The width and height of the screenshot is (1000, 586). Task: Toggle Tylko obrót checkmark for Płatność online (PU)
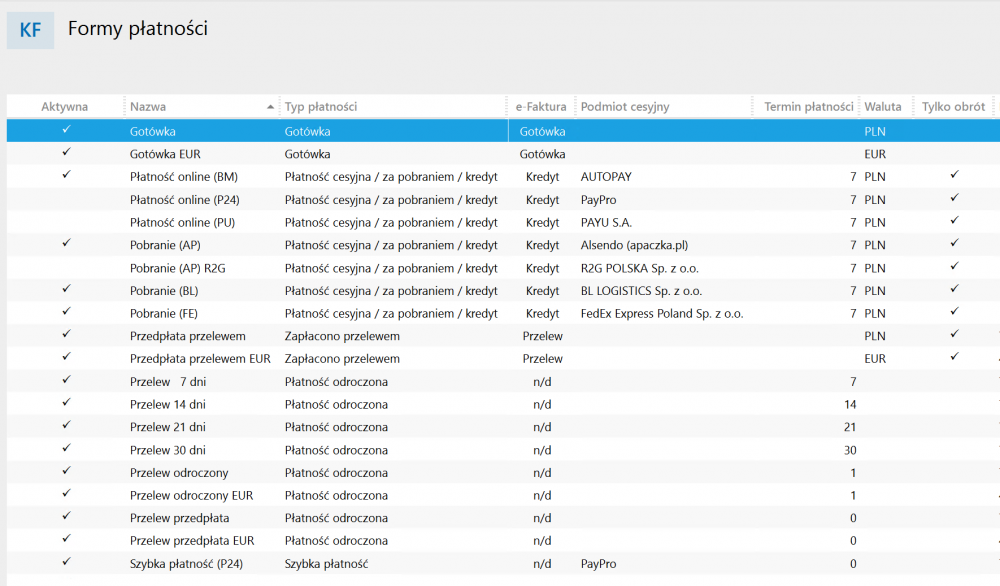tap(954, 221)
